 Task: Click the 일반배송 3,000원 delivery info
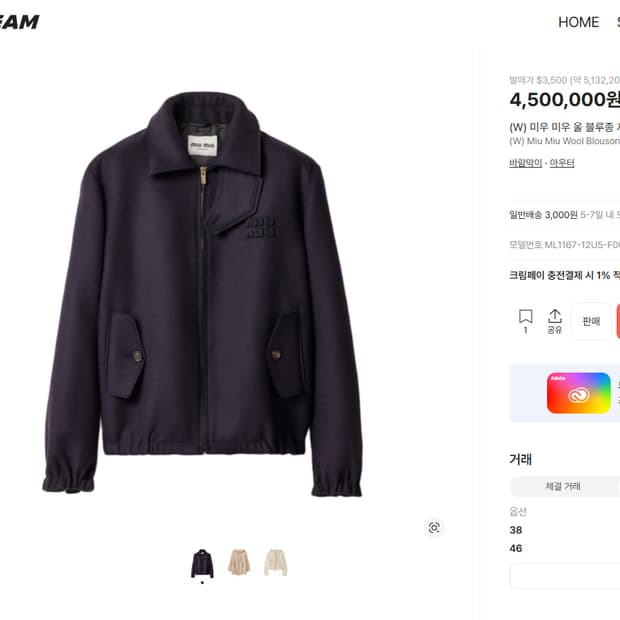[543, 214]
